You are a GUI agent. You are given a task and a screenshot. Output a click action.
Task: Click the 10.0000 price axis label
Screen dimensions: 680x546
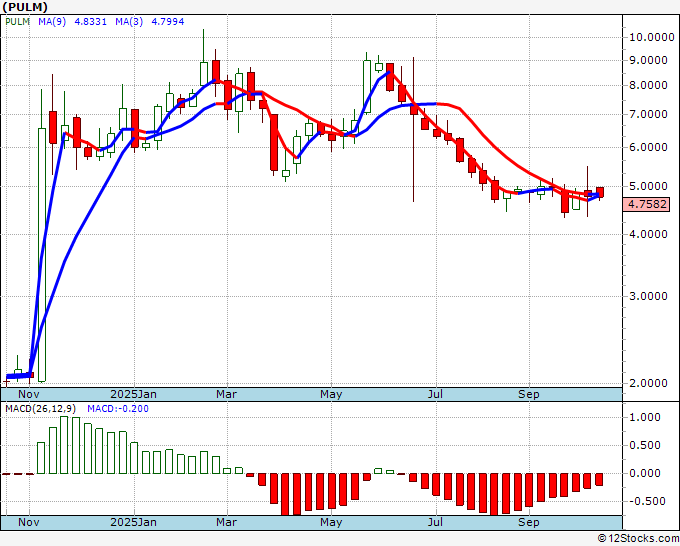coord(651,37)
